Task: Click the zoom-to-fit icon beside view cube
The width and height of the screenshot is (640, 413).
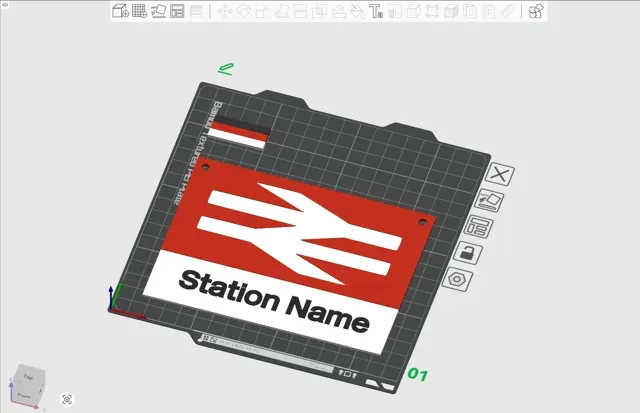Action: tap(67, 399)
